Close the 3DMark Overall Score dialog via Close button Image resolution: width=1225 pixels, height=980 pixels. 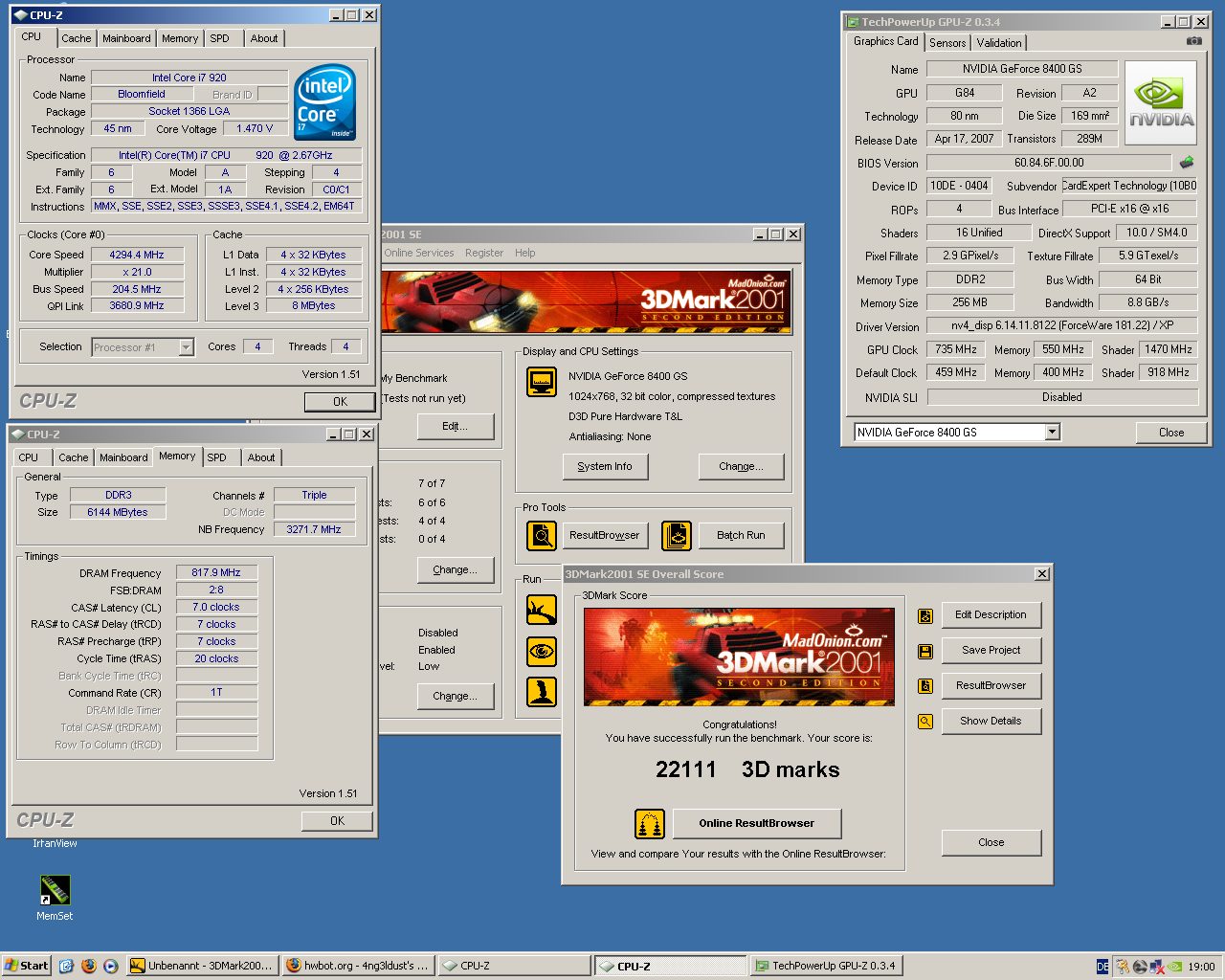click(991, 842)
